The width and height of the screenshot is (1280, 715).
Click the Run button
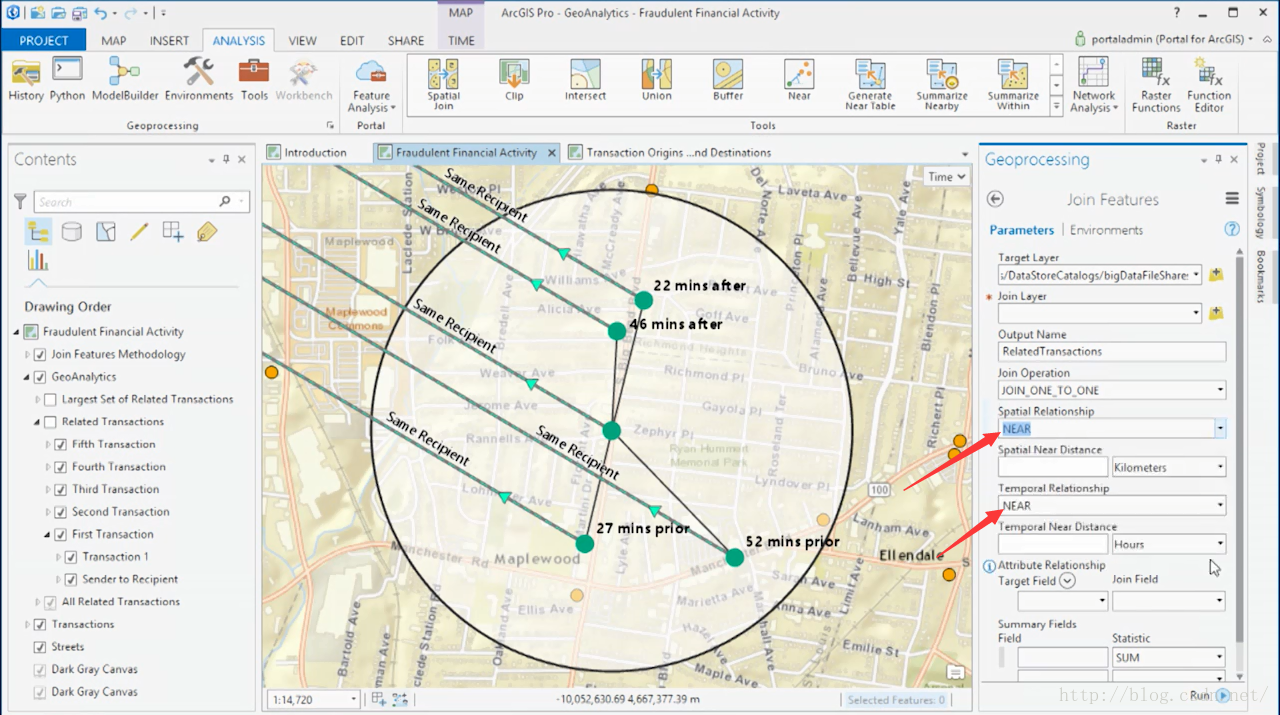(1210, 695)
